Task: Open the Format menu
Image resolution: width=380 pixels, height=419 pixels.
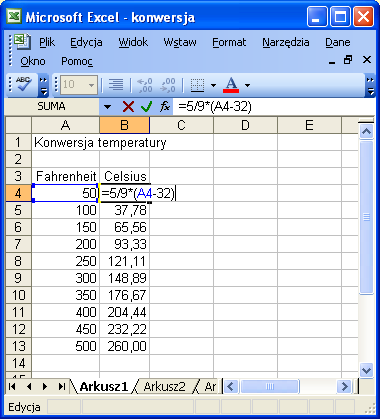Action: pyautogui.click(x=229, y=42)
